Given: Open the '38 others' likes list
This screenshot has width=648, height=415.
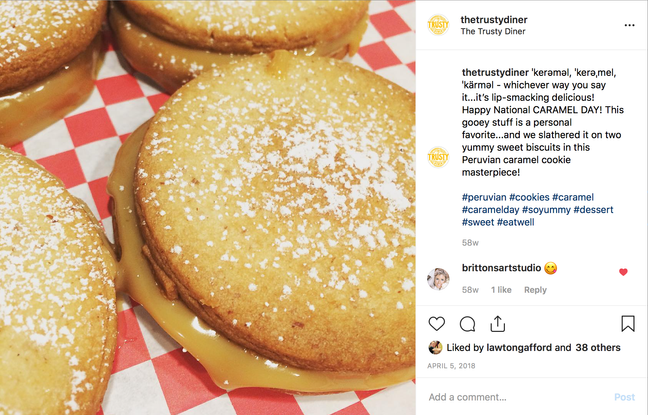Looking at the screenshot, I should pos(598,348).
